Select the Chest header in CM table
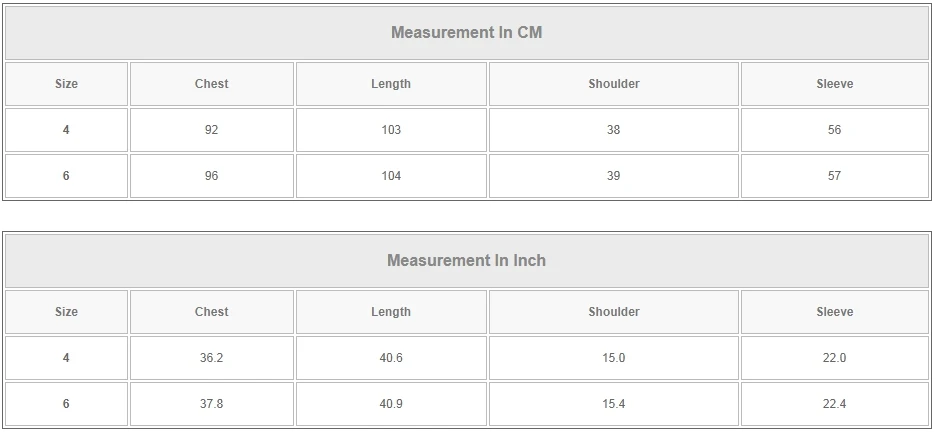 [211, 84]
